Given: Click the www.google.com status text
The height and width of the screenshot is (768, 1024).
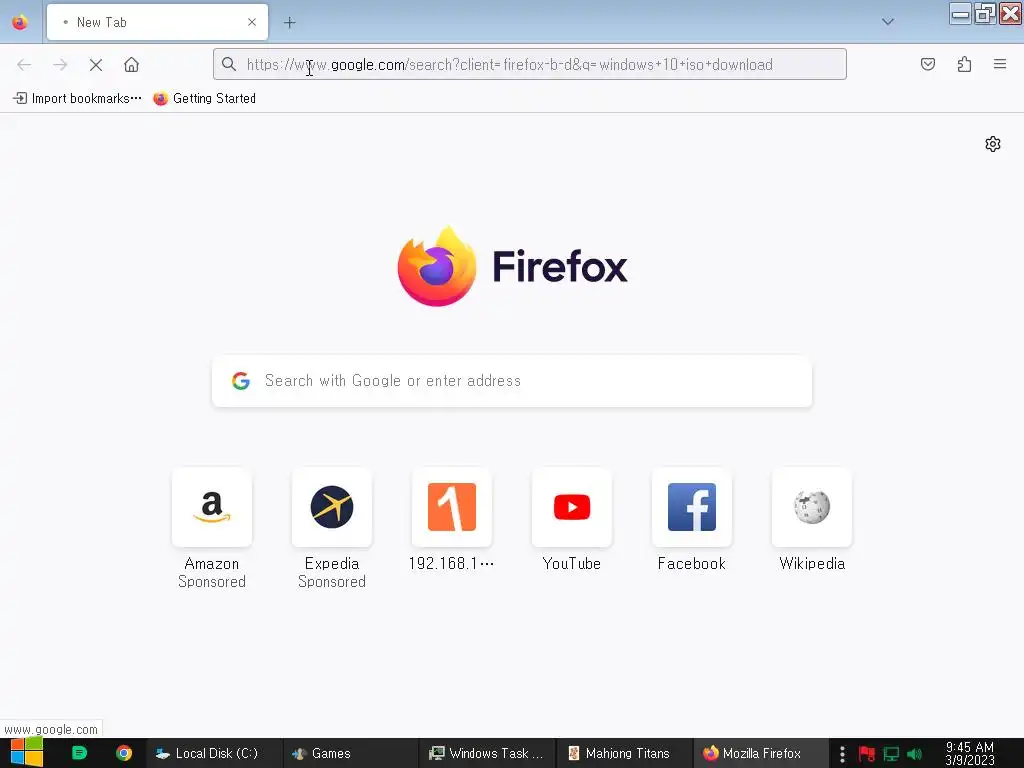Looking at the screenshot, I should tap(51, 729).
